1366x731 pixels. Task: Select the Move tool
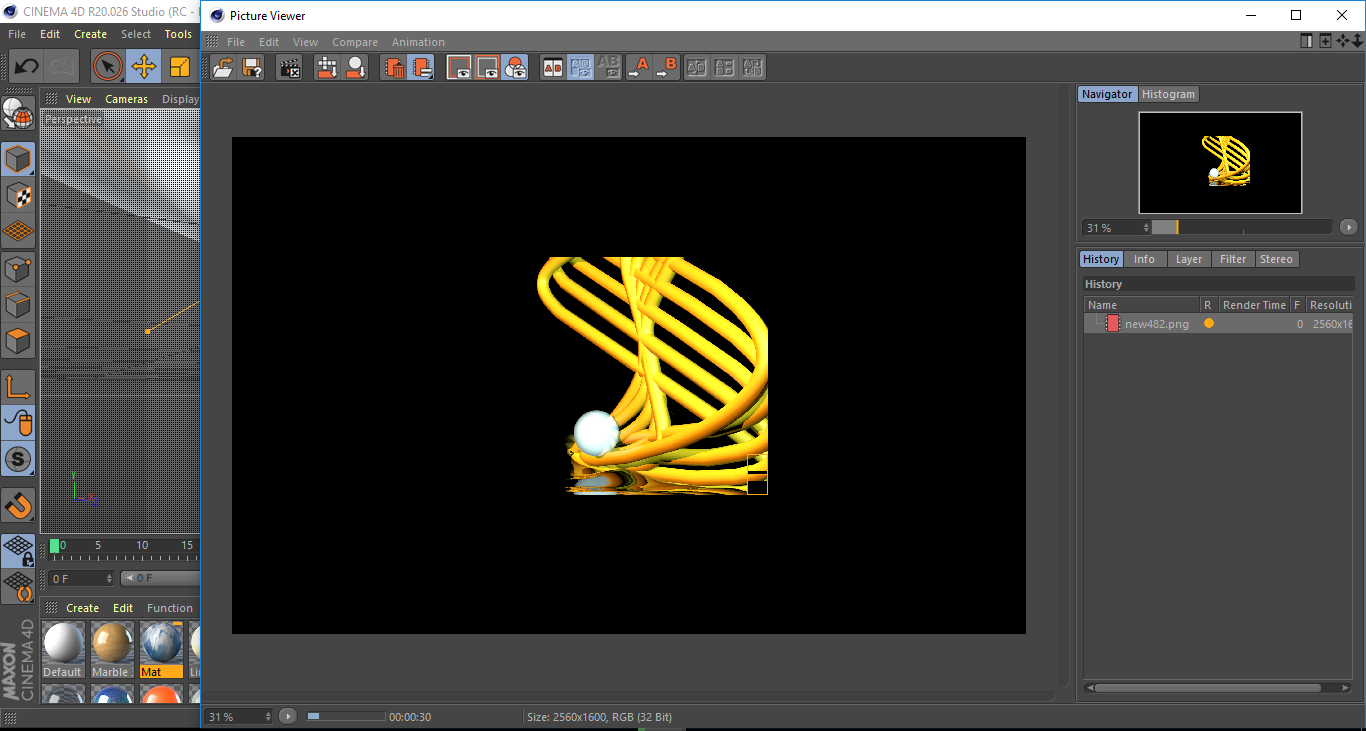(x=144, y=67)
